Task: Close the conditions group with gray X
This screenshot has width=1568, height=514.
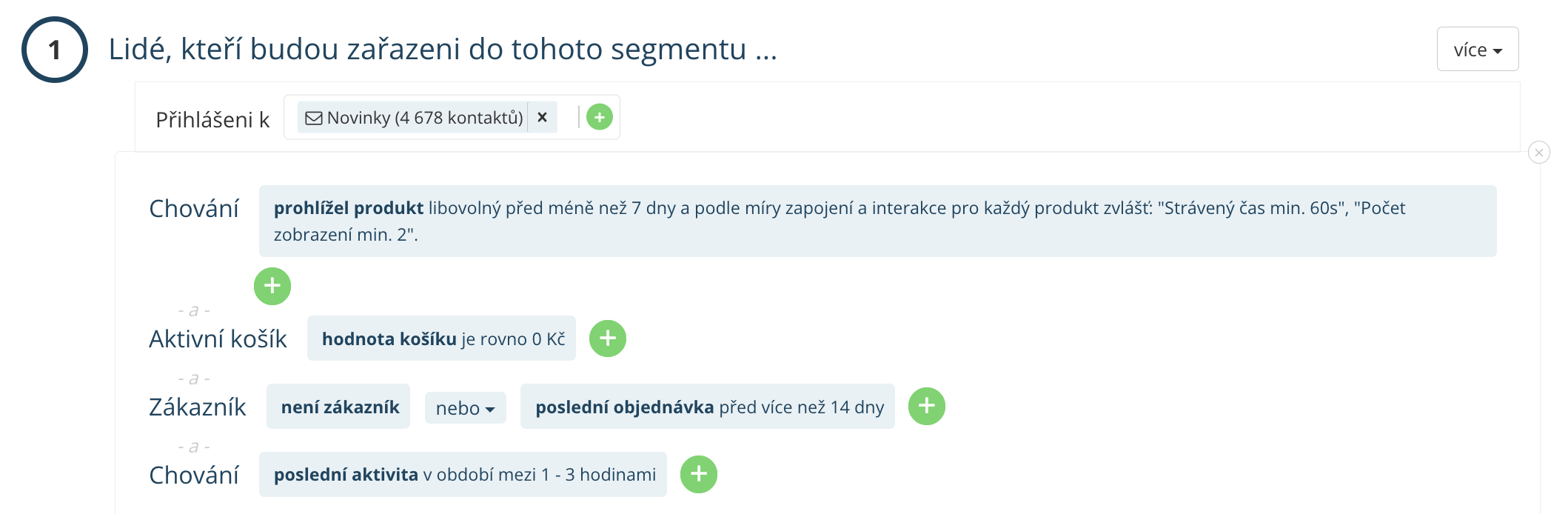Action: (1539, 153)
